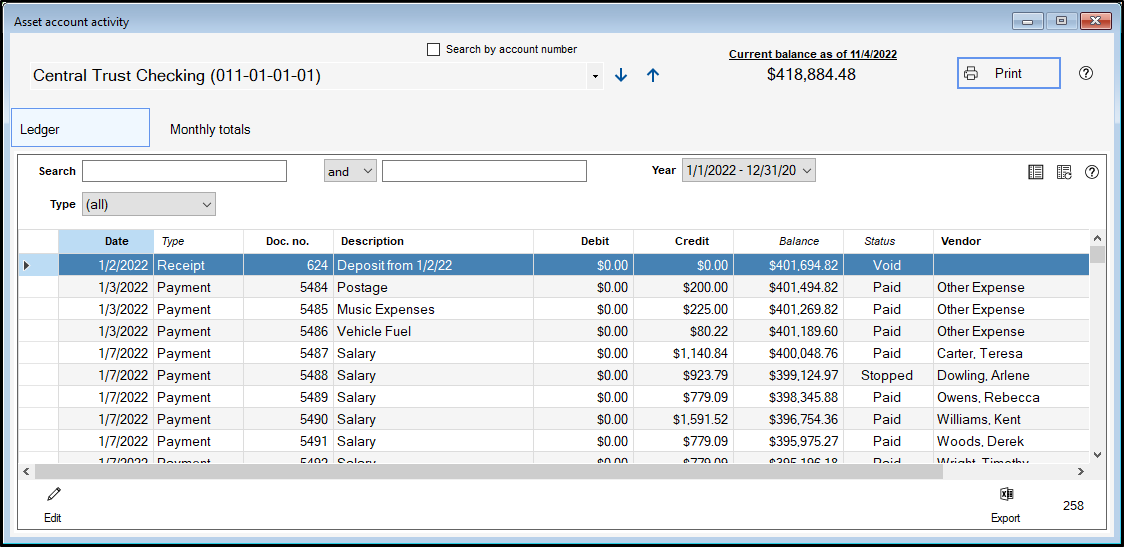Open the Type filter dropdown
1124x547 pixels.
(x=149, y=204)
